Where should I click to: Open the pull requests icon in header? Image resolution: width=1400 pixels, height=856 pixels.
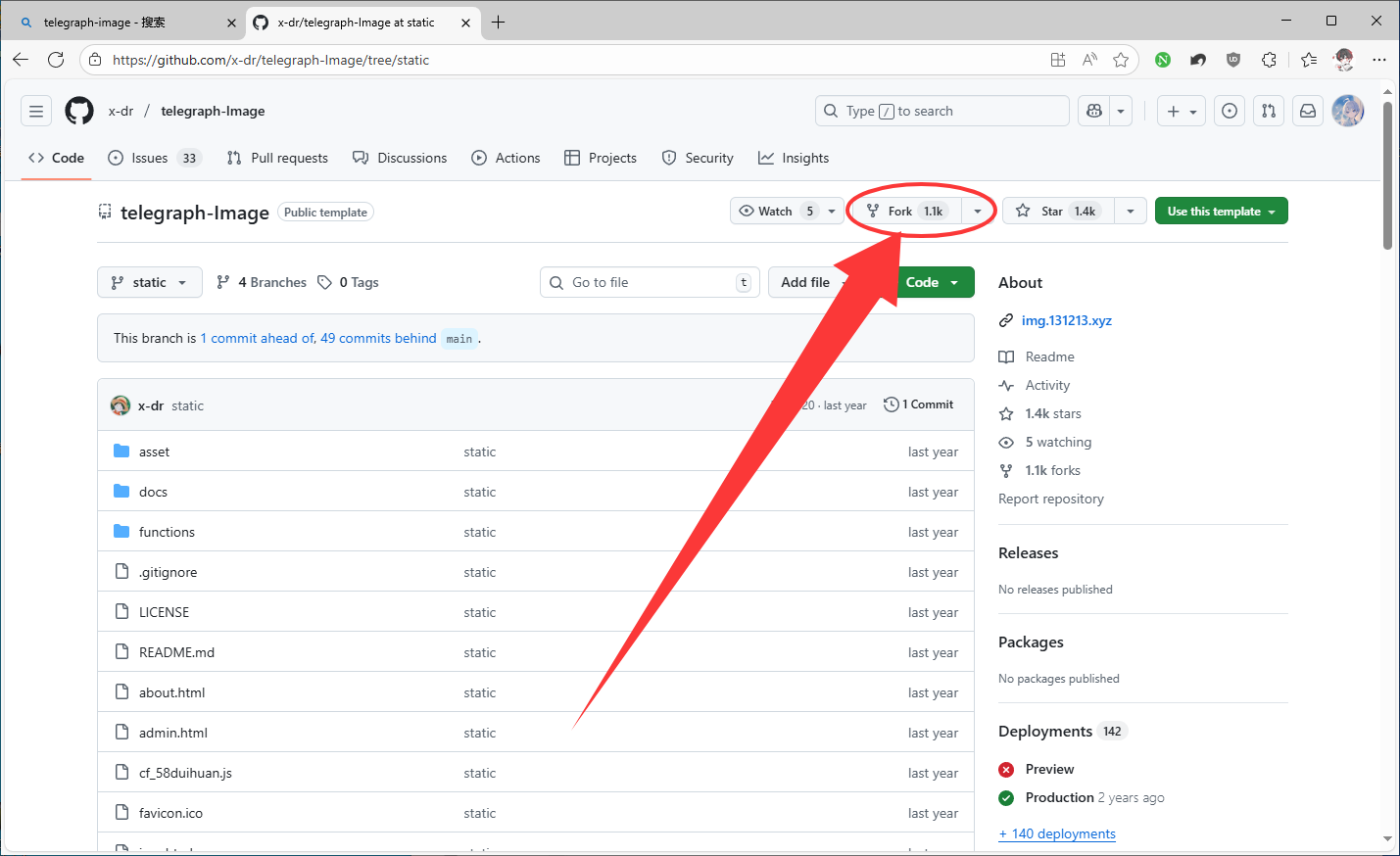[1269, 111]
